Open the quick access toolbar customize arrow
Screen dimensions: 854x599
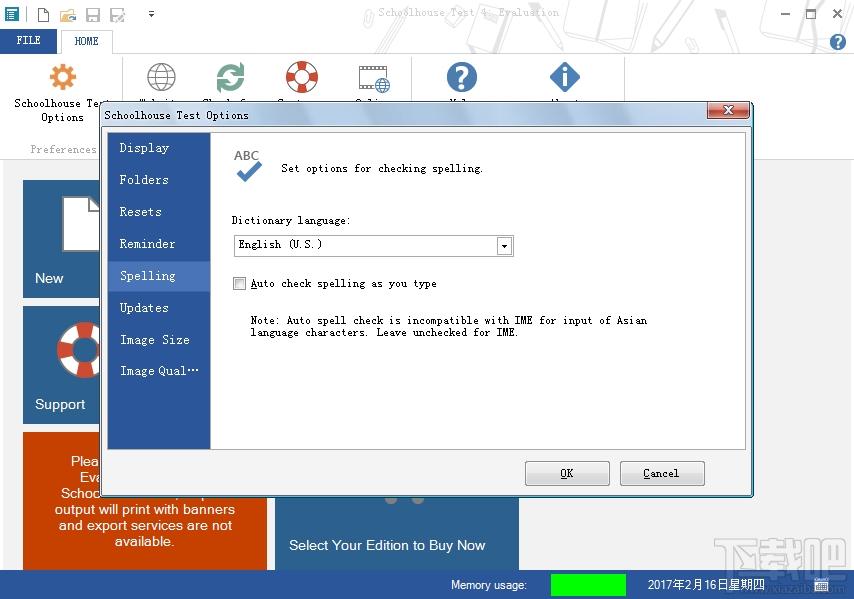coord(151,14)
